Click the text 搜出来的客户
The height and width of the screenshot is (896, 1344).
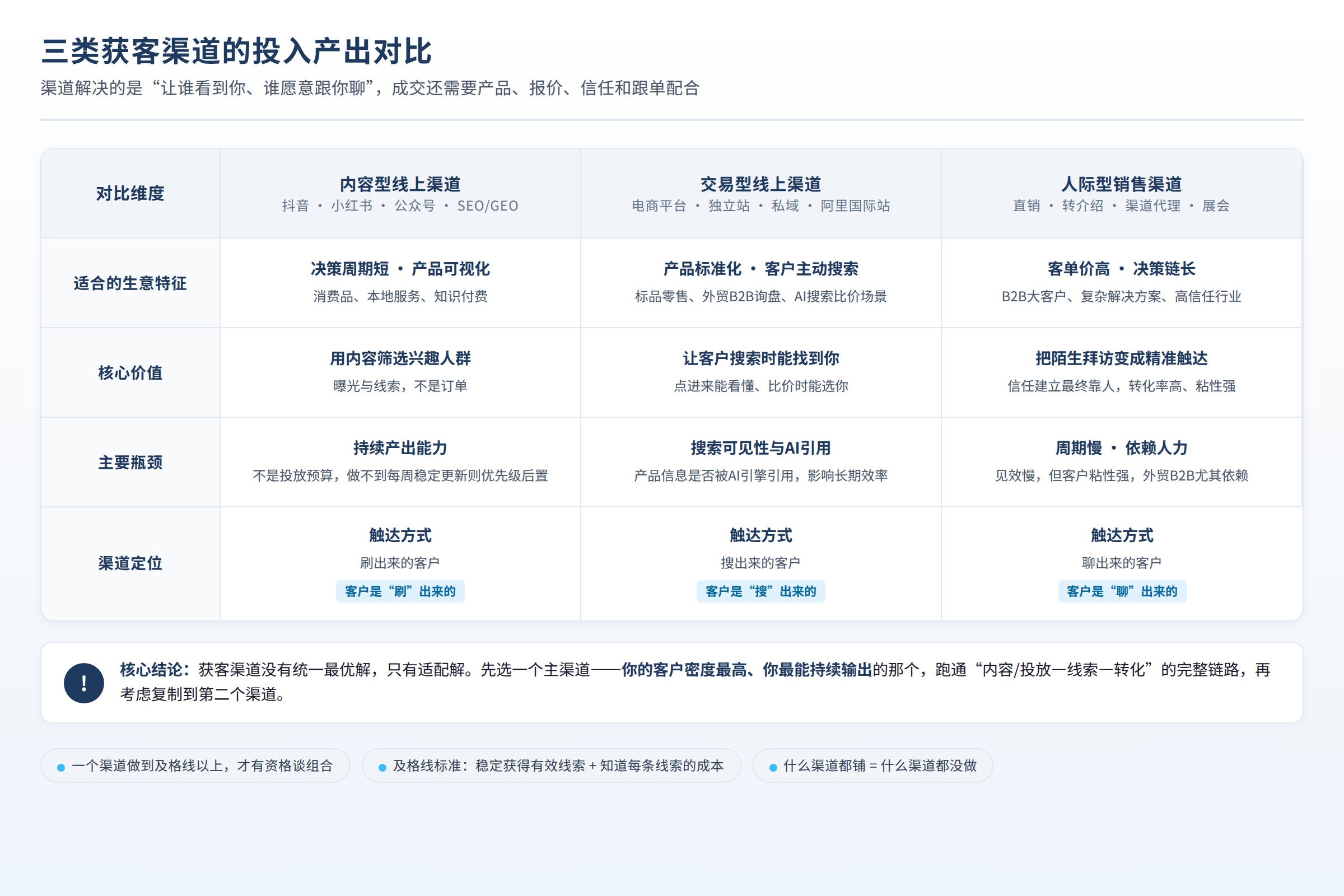tap(760, 563)
